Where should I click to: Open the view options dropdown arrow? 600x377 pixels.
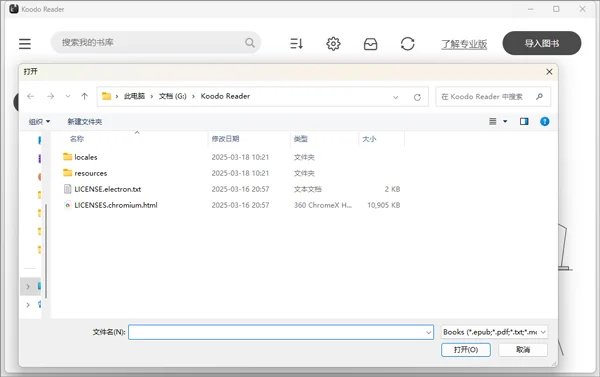click(505, 121)
